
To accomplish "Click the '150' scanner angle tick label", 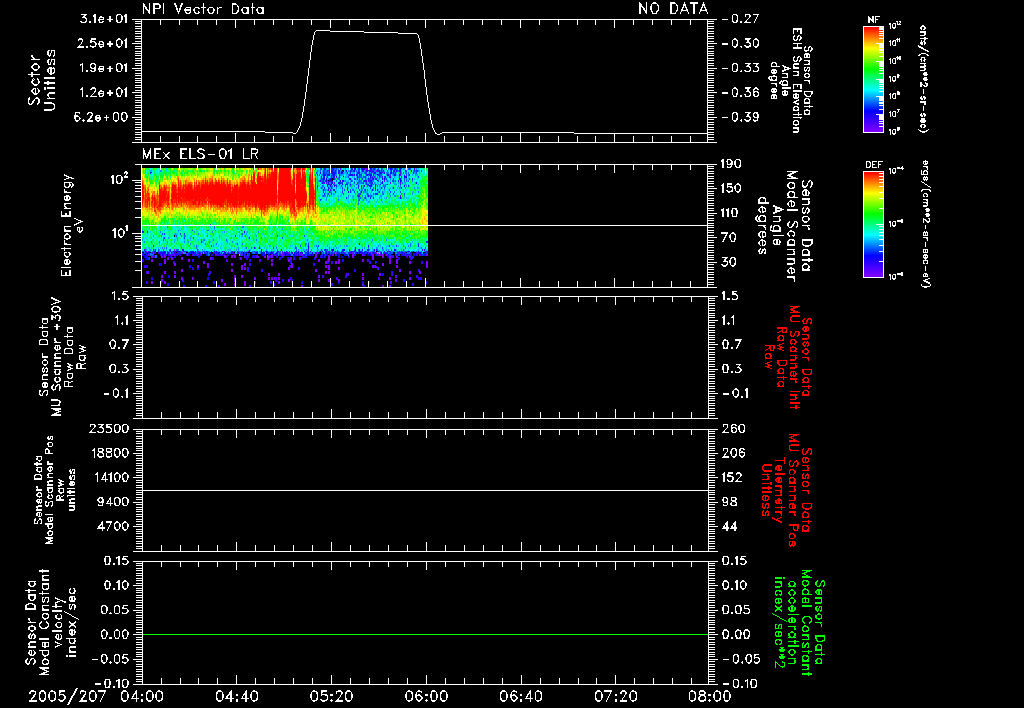I will pos(732,189).
